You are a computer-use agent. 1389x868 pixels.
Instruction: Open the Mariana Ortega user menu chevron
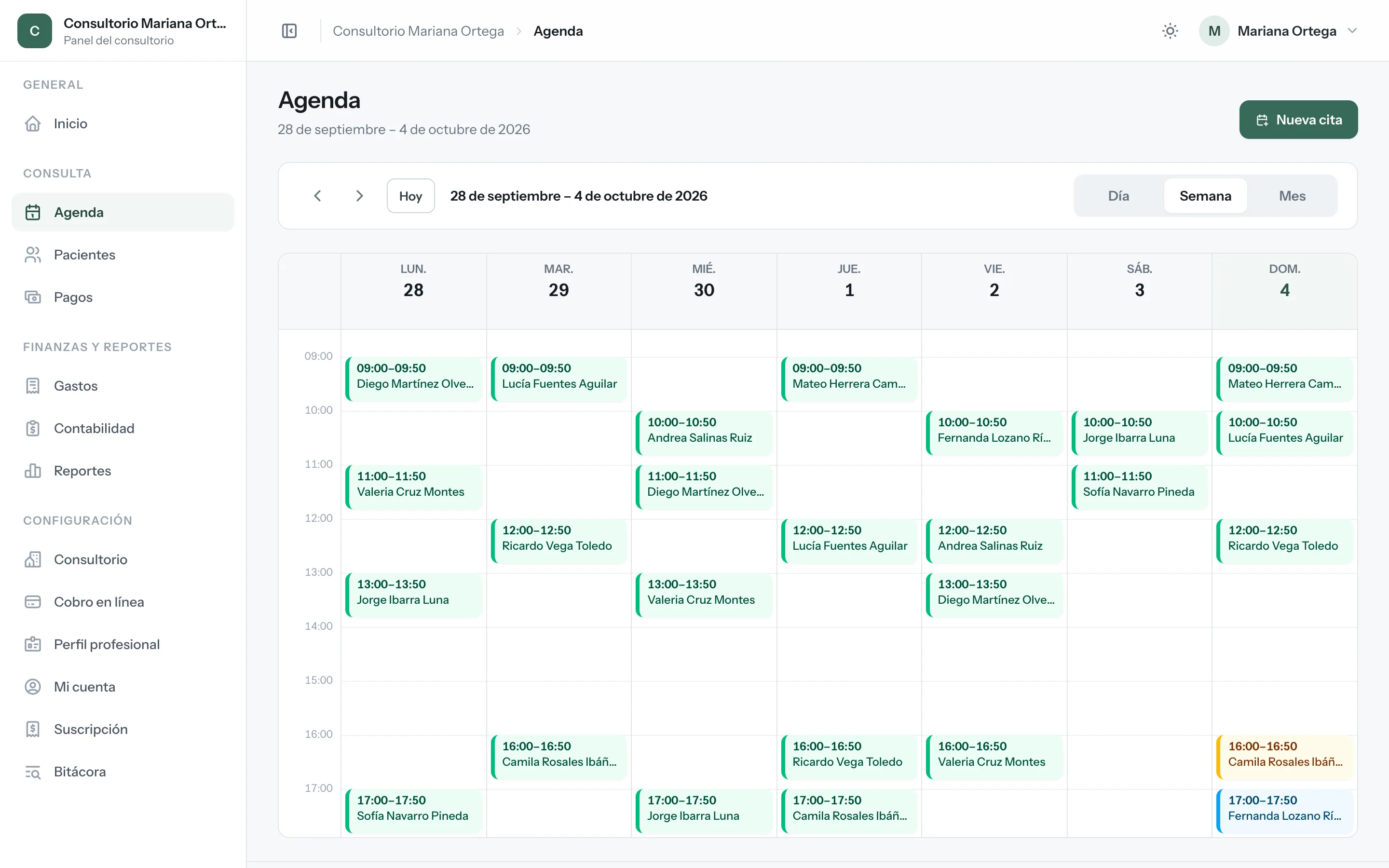click(1352, 31)
